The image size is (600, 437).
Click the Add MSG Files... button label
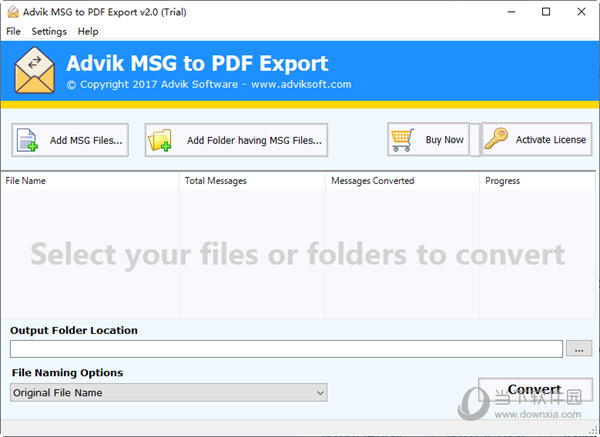tap(86, 140)
